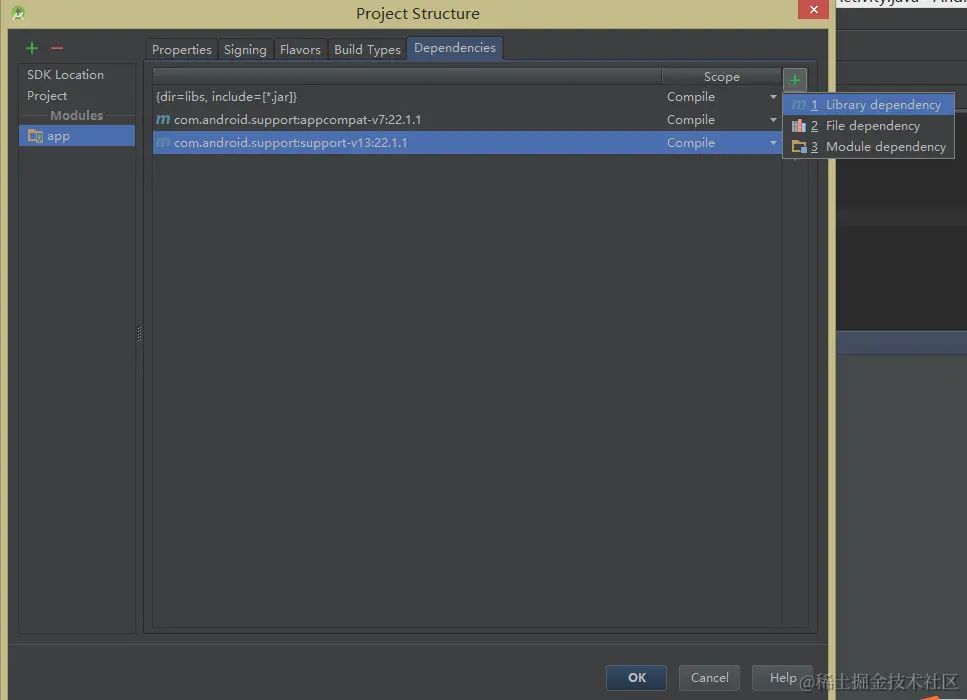This screenshot has width=967, height=700.
Task: Select the Dependencies tab
Action: (455, 48)
